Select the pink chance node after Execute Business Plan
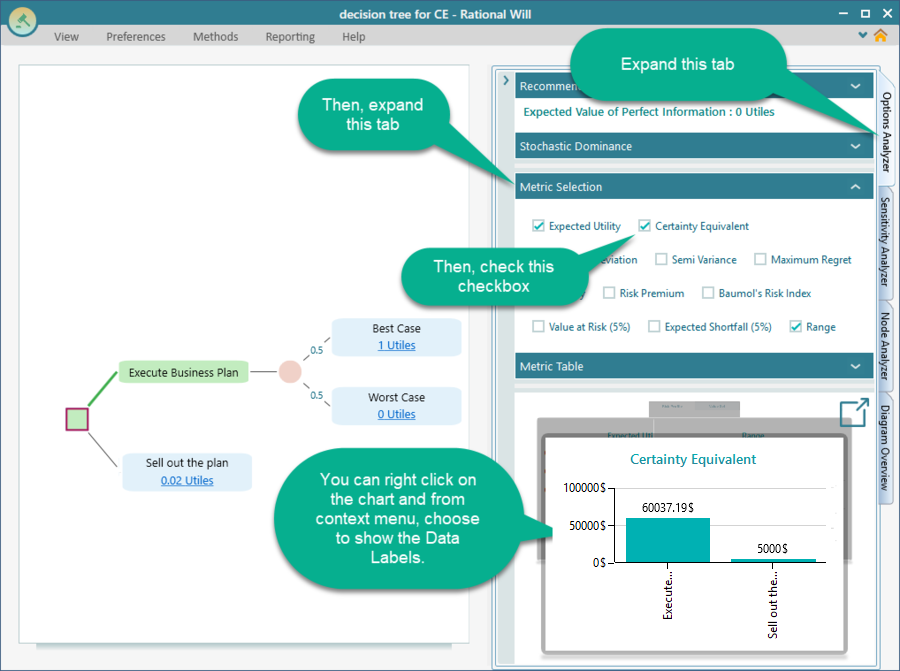 pyautogui.click(x=288, y=371)
